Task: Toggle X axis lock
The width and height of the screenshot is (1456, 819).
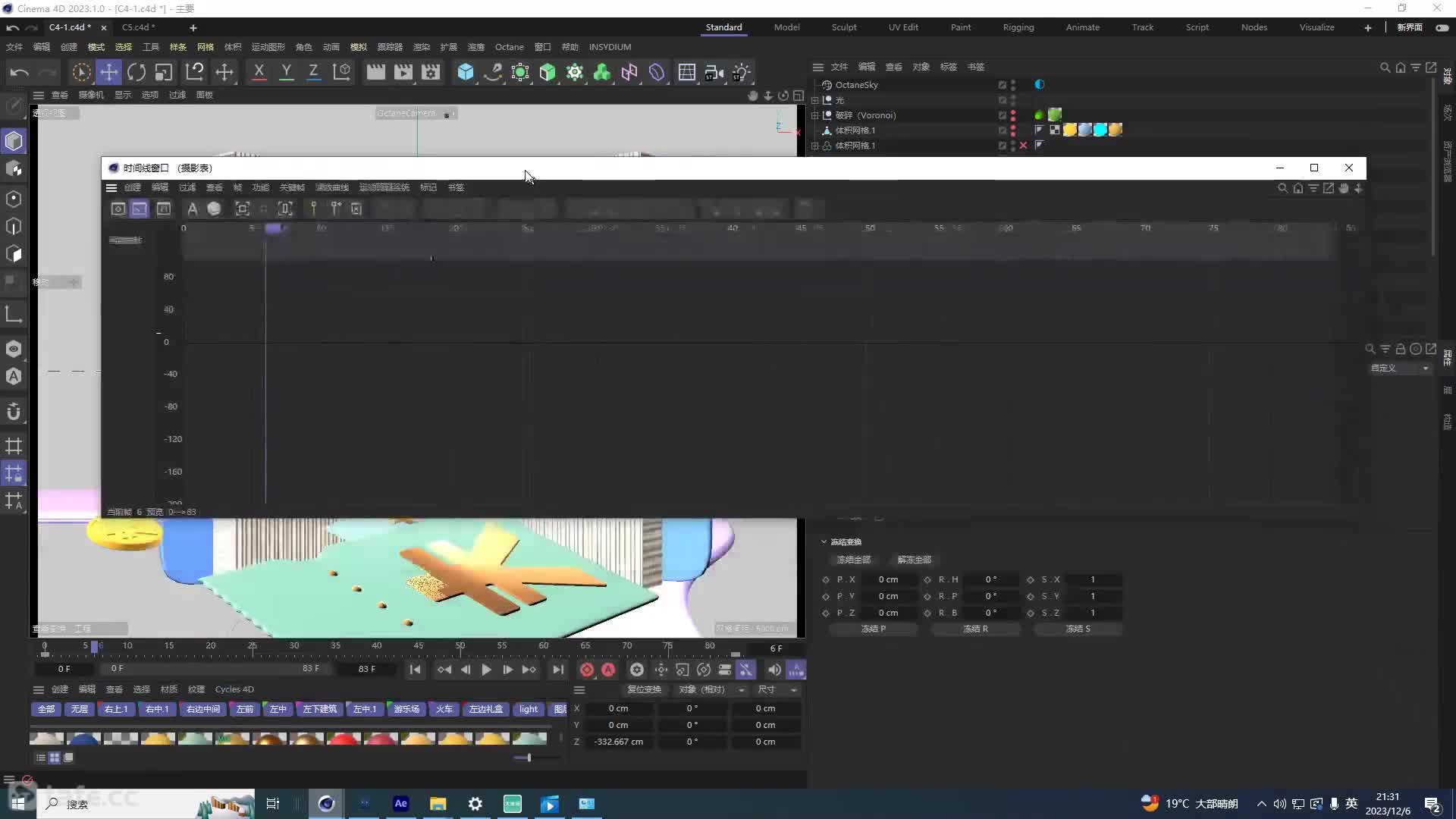Action: [x=259, y=72]
